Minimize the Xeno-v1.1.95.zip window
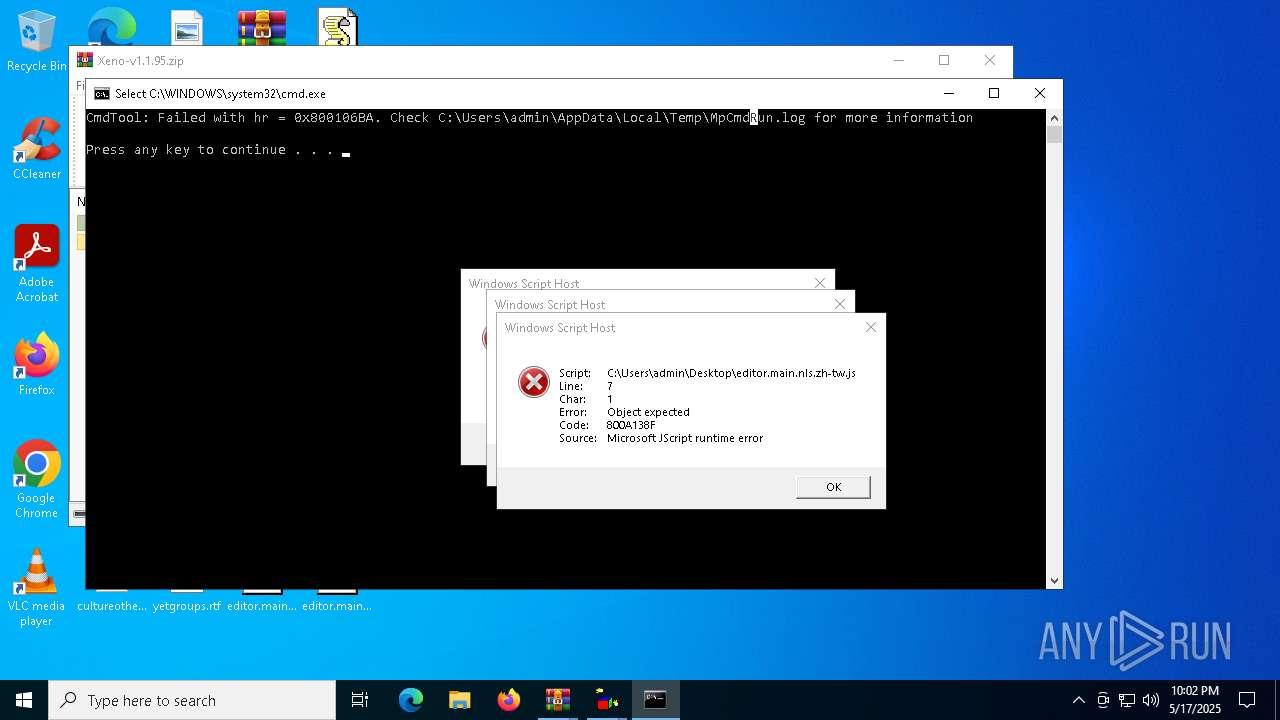 [898, 60]
